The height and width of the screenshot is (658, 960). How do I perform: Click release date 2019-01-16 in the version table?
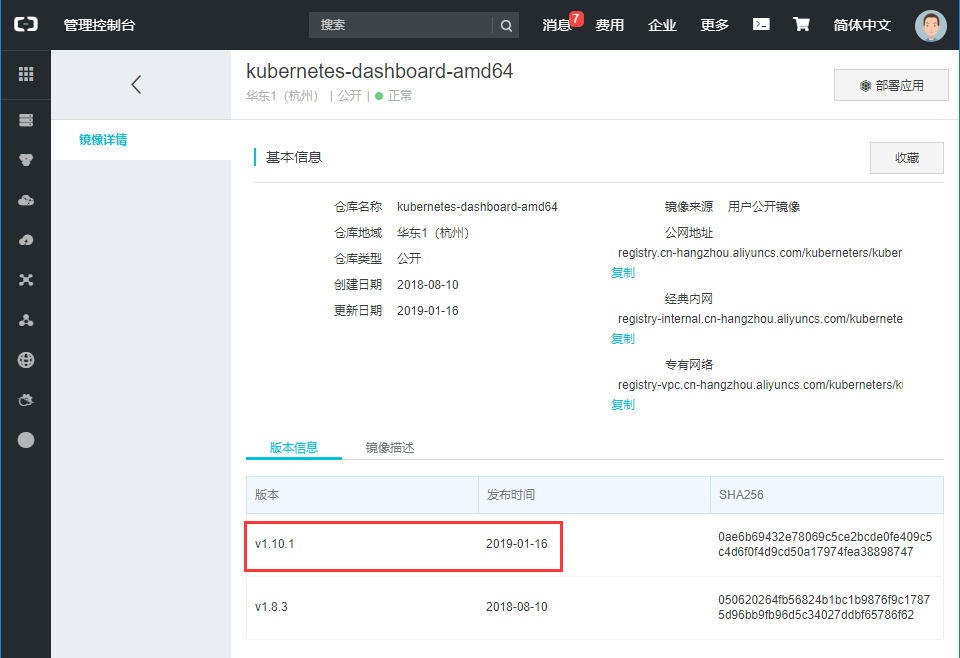(x=517, y=544)
